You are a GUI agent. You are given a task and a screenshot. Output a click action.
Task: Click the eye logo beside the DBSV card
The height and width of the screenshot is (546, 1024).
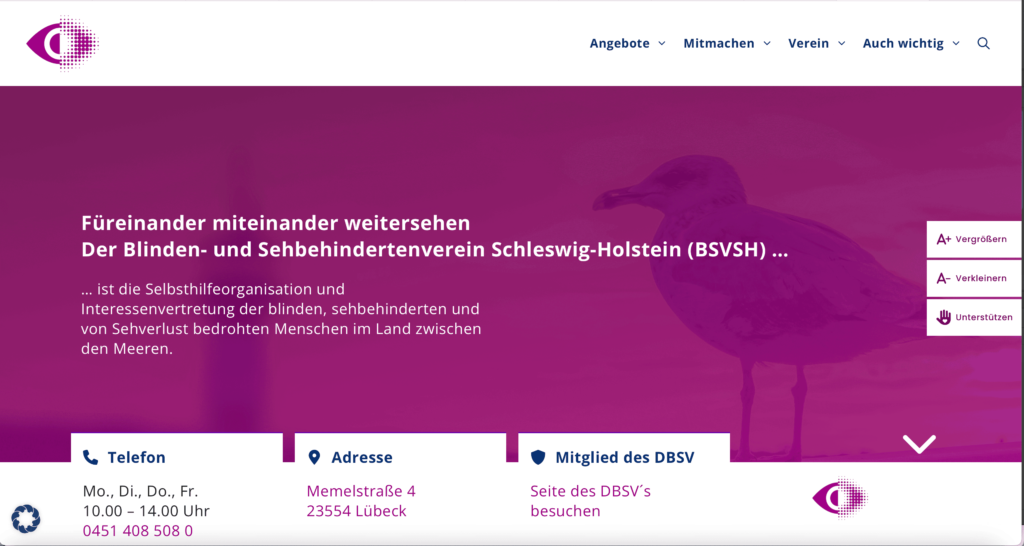tap(840, 498)
